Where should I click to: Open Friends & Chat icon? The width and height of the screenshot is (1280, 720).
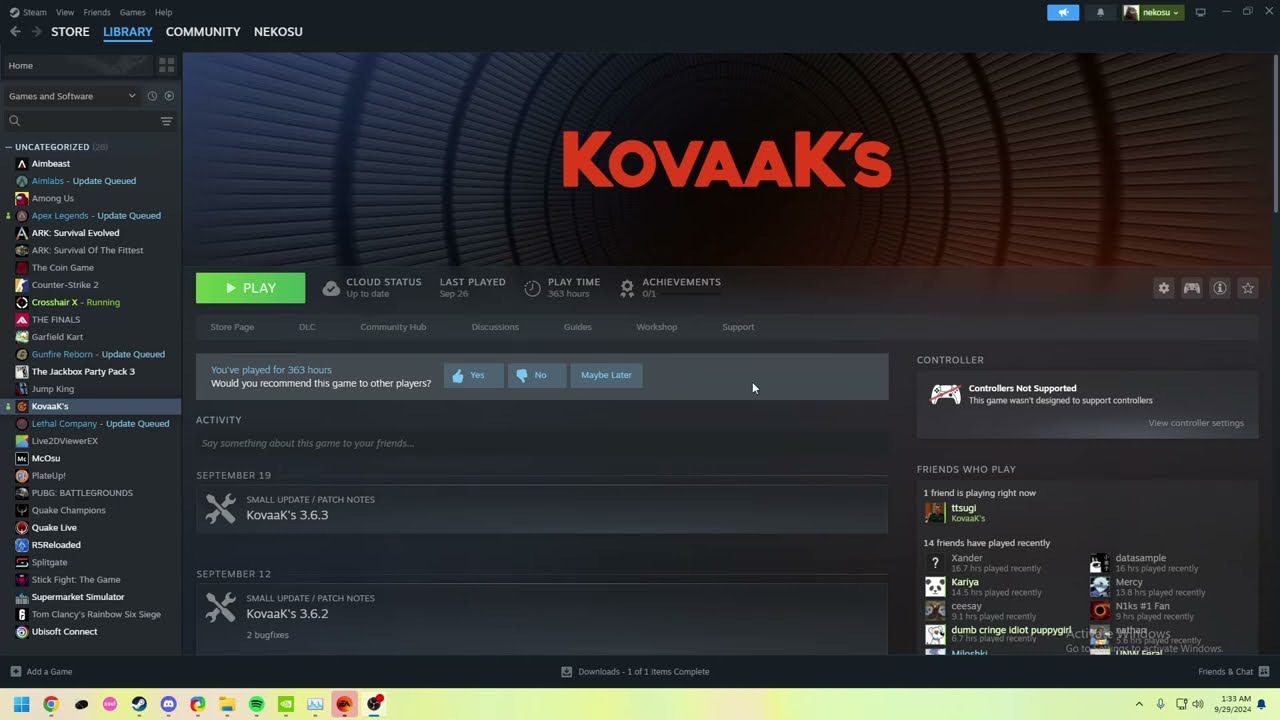1264,671
